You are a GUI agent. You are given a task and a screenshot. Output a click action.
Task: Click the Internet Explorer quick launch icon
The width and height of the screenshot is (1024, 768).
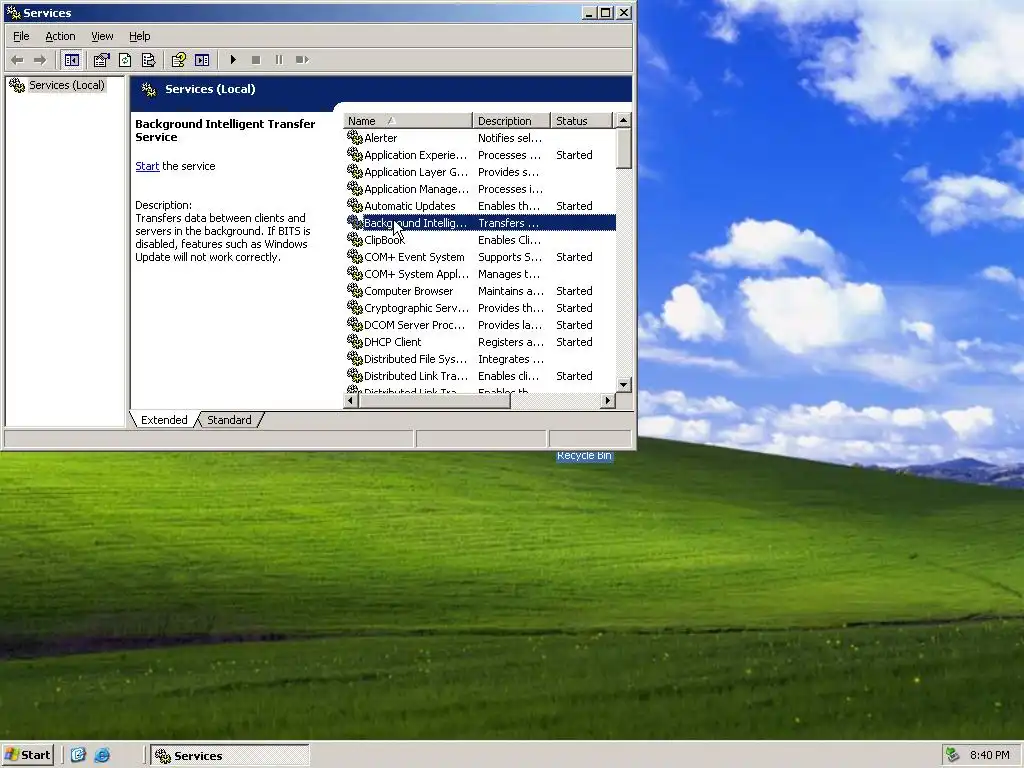(102, 755)
